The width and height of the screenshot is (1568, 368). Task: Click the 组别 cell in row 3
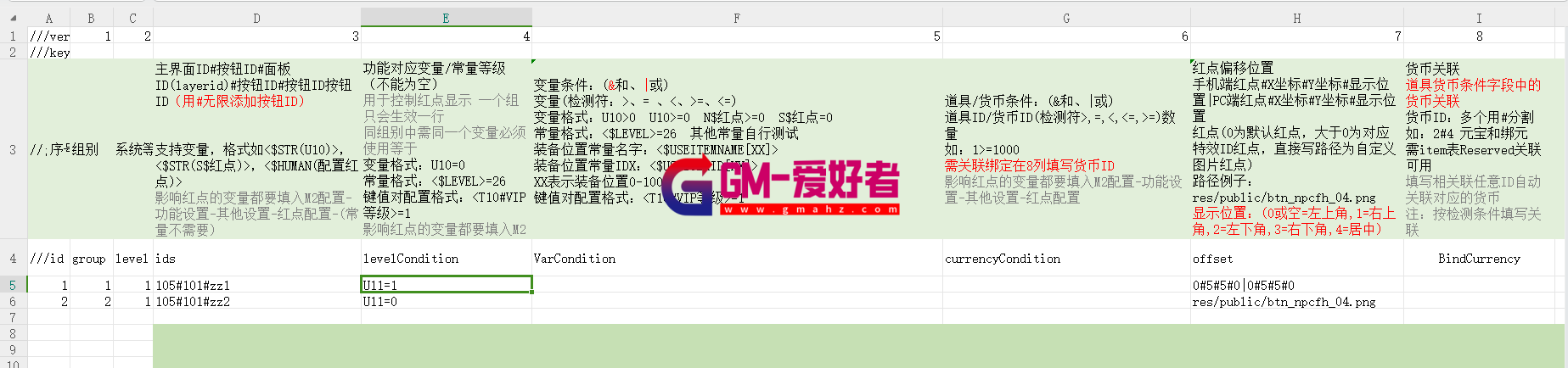91,149
